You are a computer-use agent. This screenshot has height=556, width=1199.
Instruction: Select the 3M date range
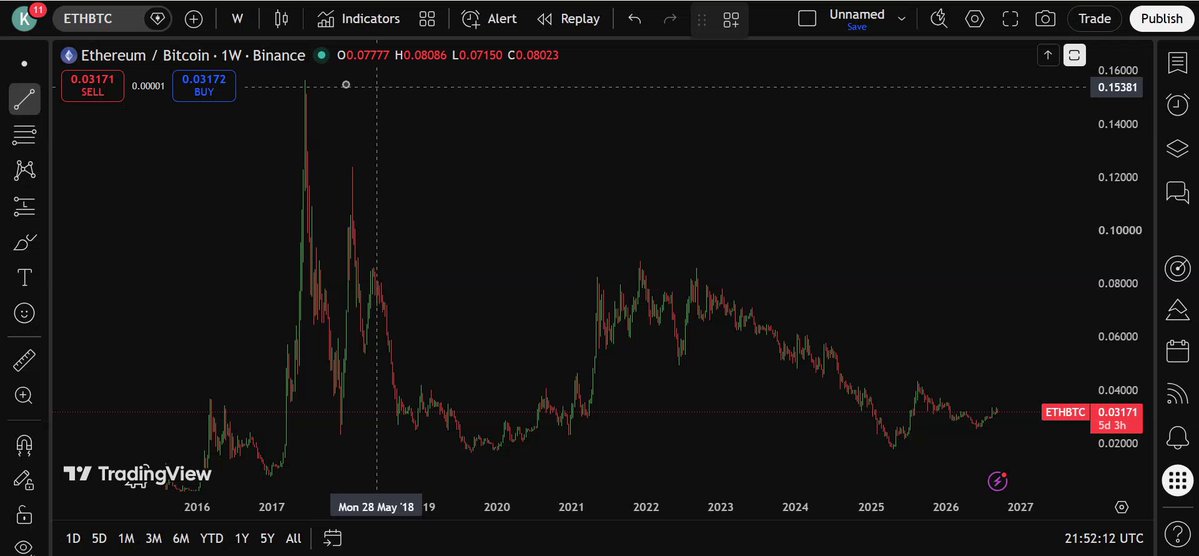(x=153, y=538)
